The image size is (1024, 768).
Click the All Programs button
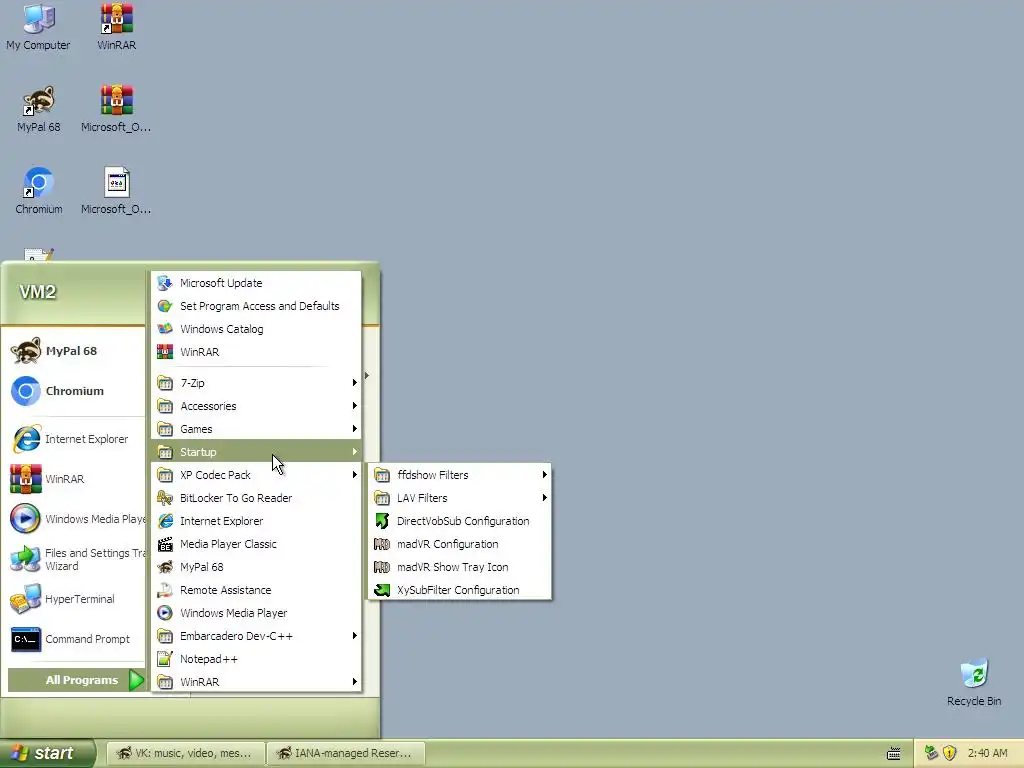pos(76,680)
